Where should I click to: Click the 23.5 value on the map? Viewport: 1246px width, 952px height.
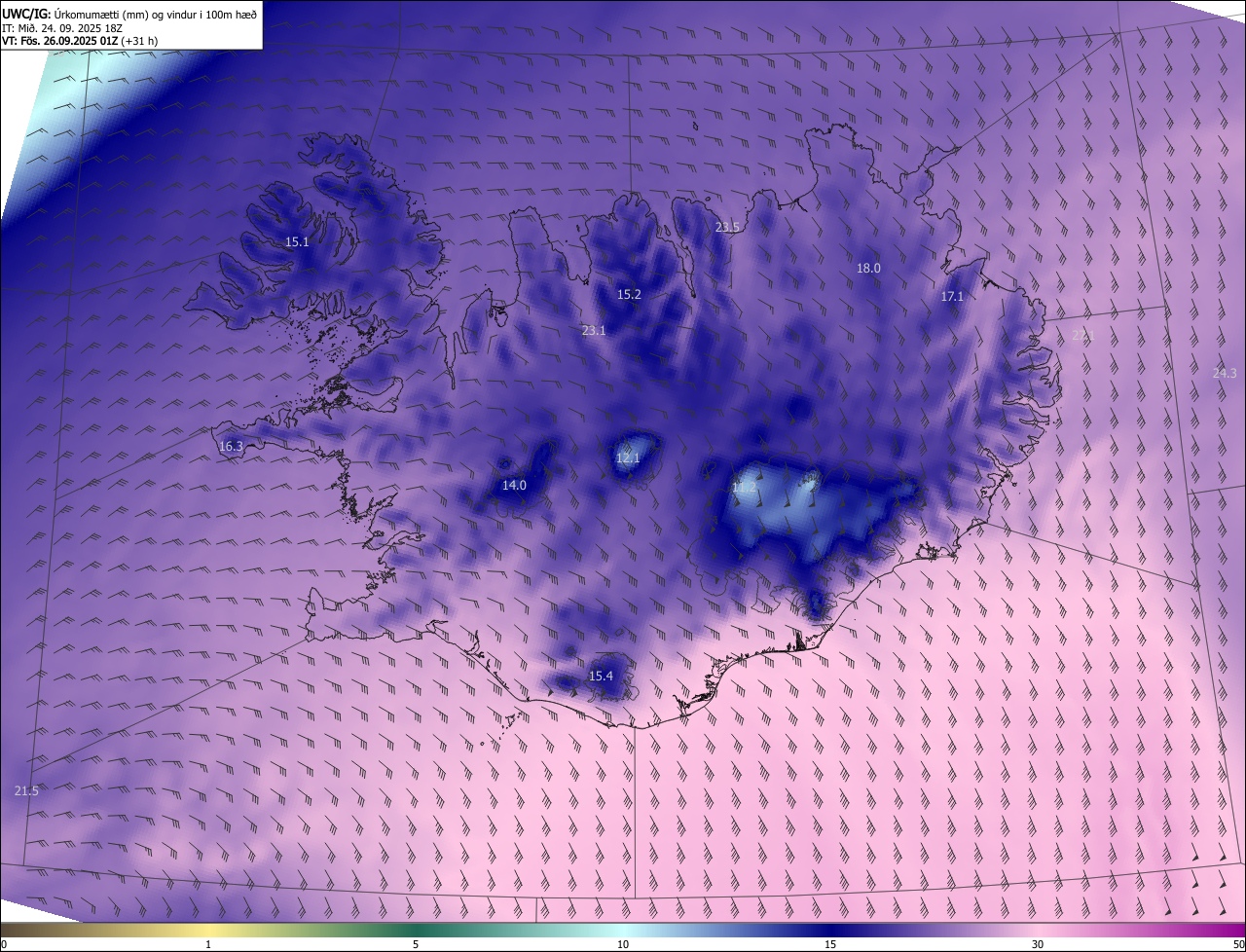[x=727, y=228]
